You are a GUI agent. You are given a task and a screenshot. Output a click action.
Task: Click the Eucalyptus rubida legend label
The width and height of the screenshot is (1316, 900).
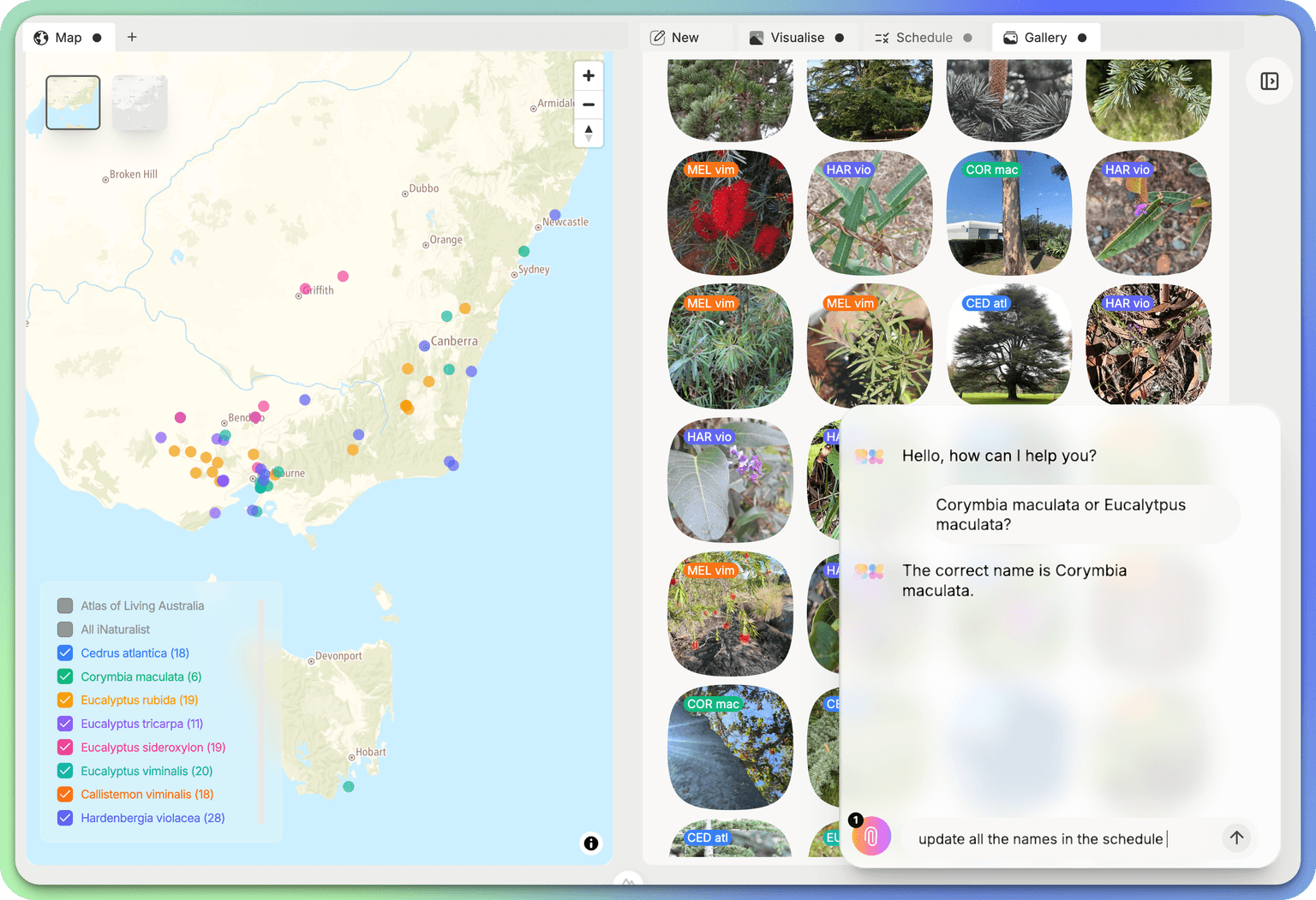(x=139, y=700)
